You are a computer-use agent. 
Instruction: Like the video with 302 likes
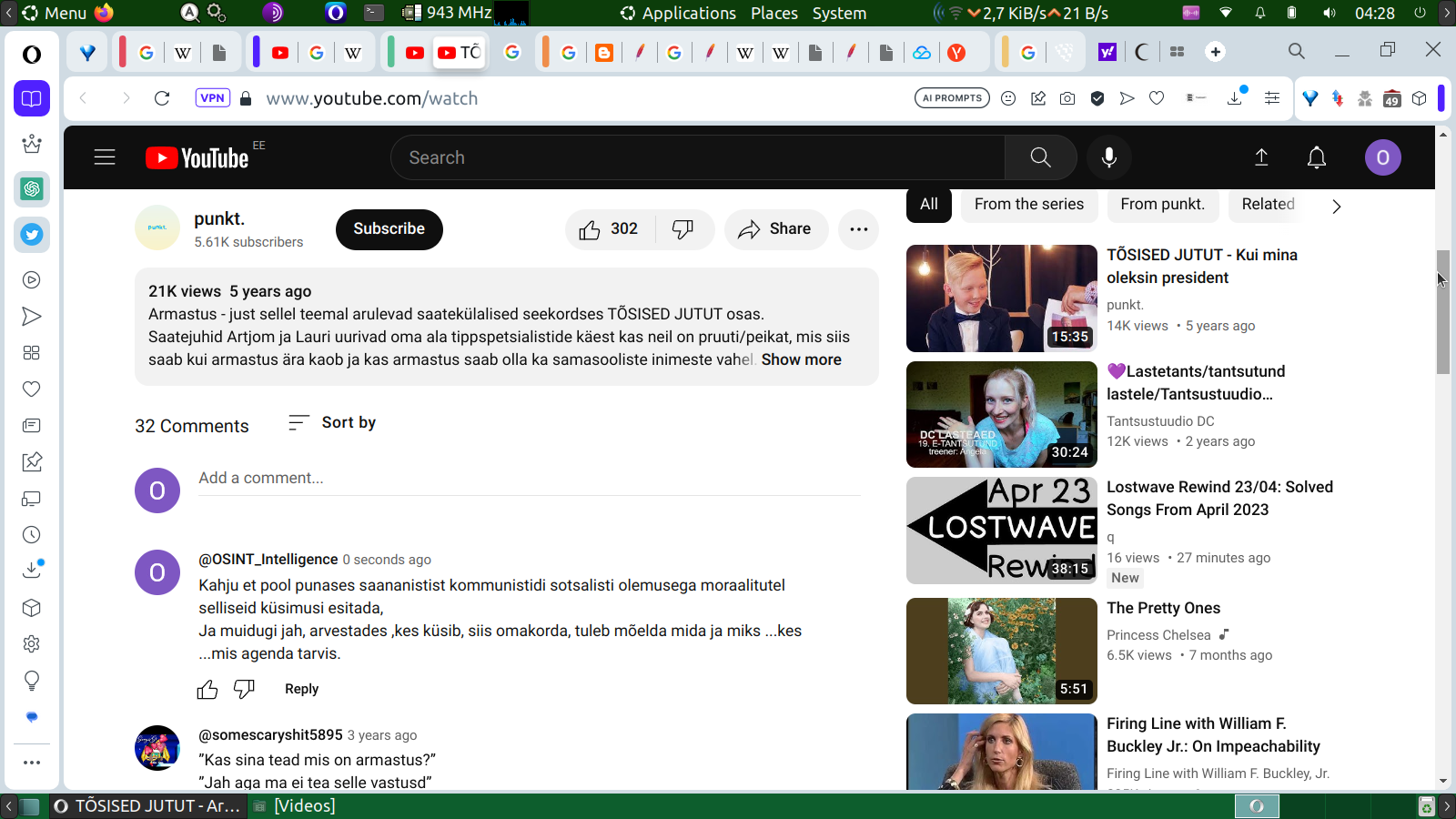tap(608, 229)
